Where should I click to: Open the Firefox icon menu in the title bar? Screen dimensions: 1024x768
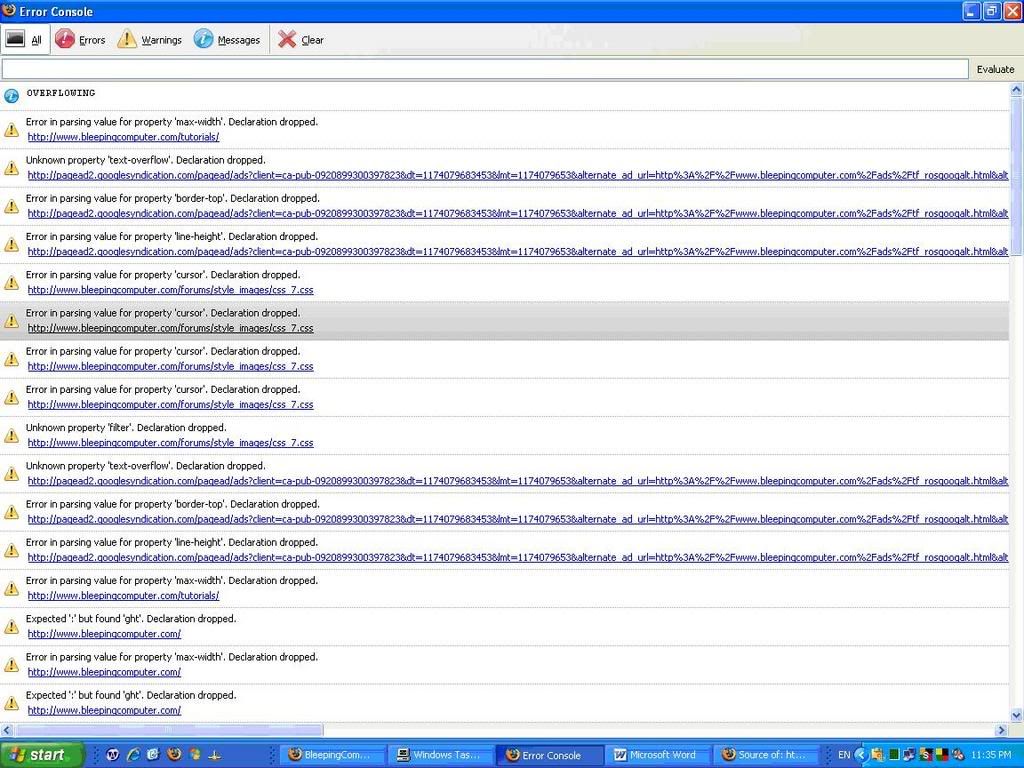click(8, 10)
